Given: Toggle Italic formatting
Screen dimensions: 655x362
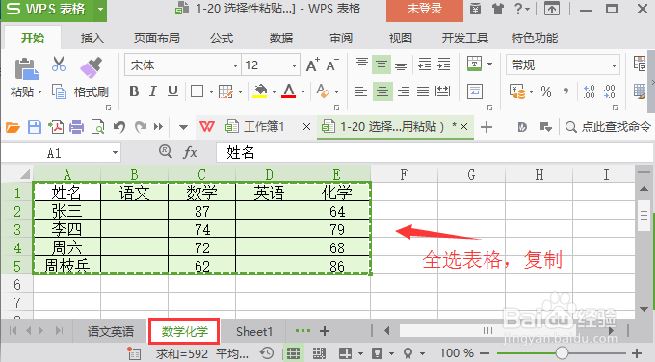Looking at the screenshot, I should 153,91.
